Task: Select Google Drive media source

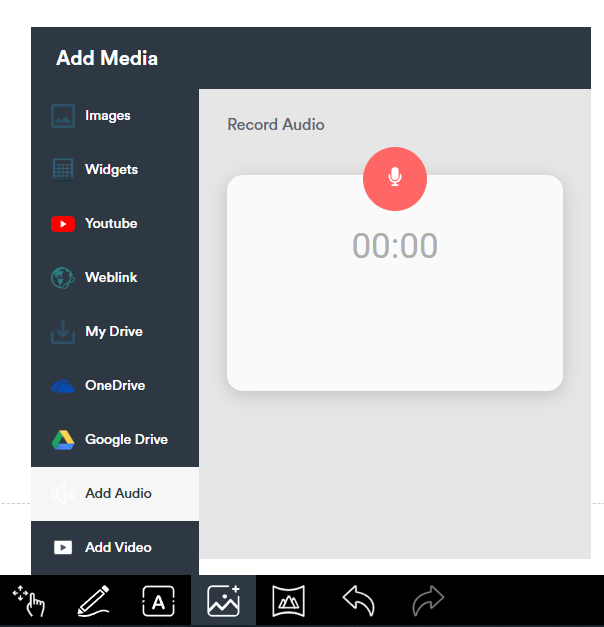Action: click(115, 439)
